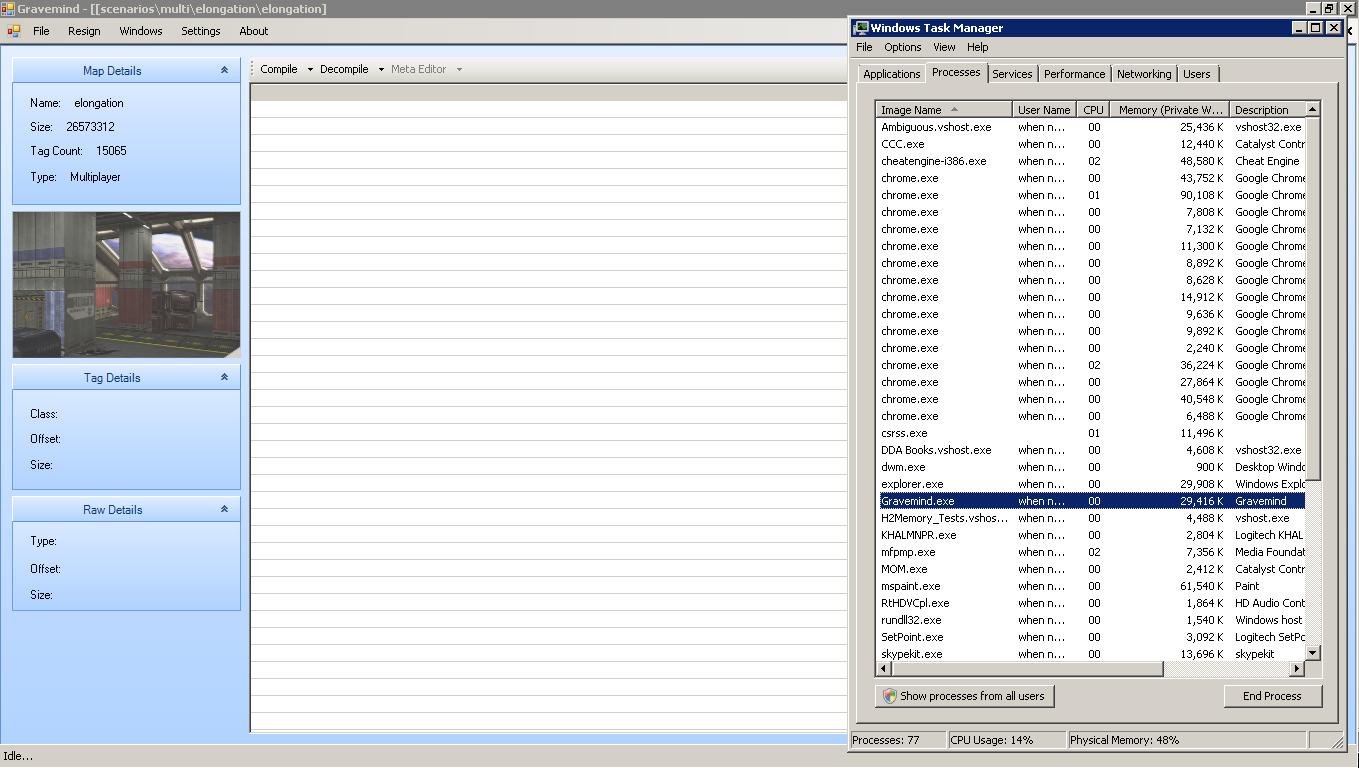Collapse the Tag Details panel
Image resolution: width=1359 pixels, height=768 pixels.
pyautogui.click(x=224, y=378)
